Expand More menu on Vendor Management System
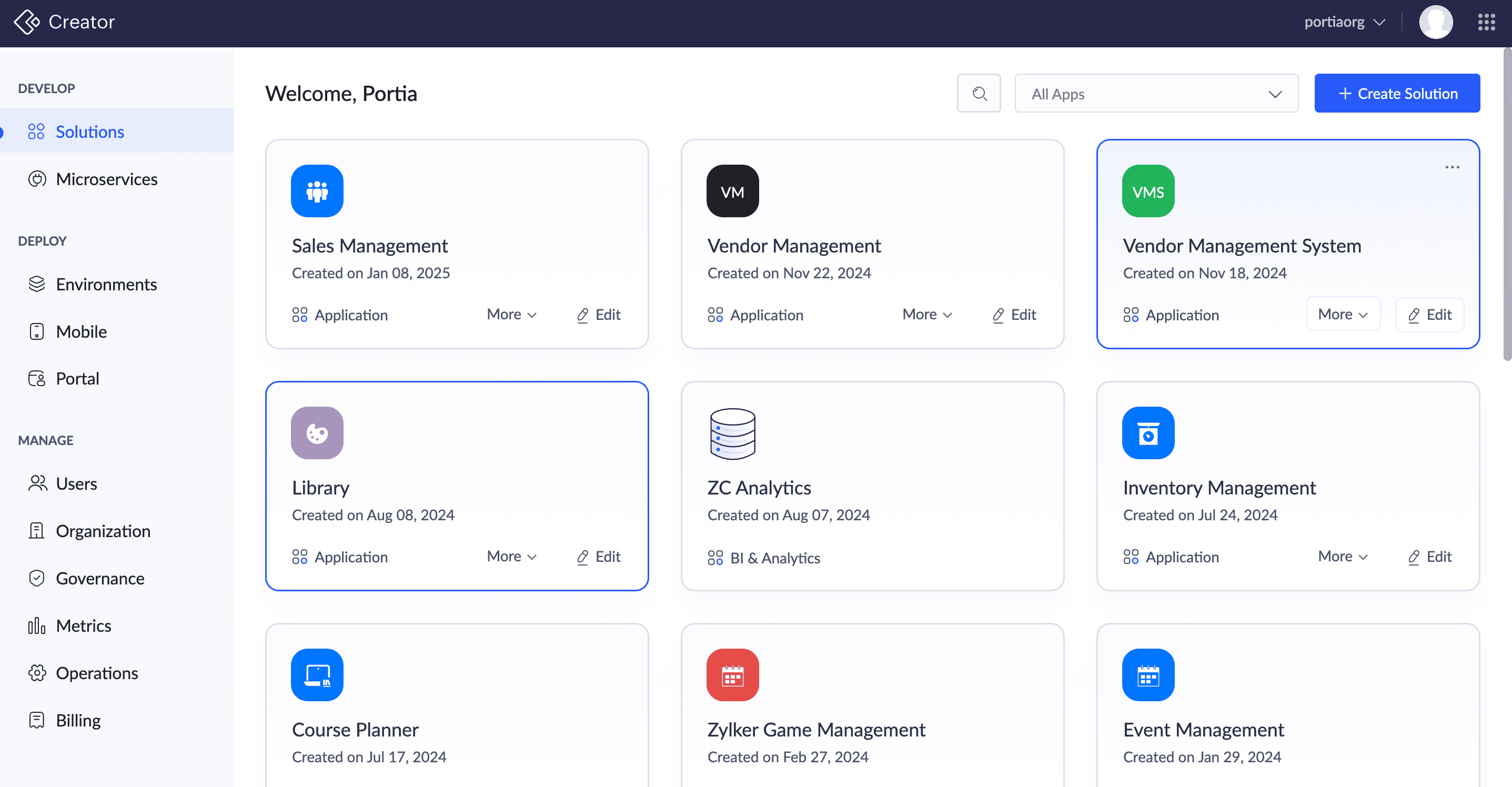 point(1343,314)
